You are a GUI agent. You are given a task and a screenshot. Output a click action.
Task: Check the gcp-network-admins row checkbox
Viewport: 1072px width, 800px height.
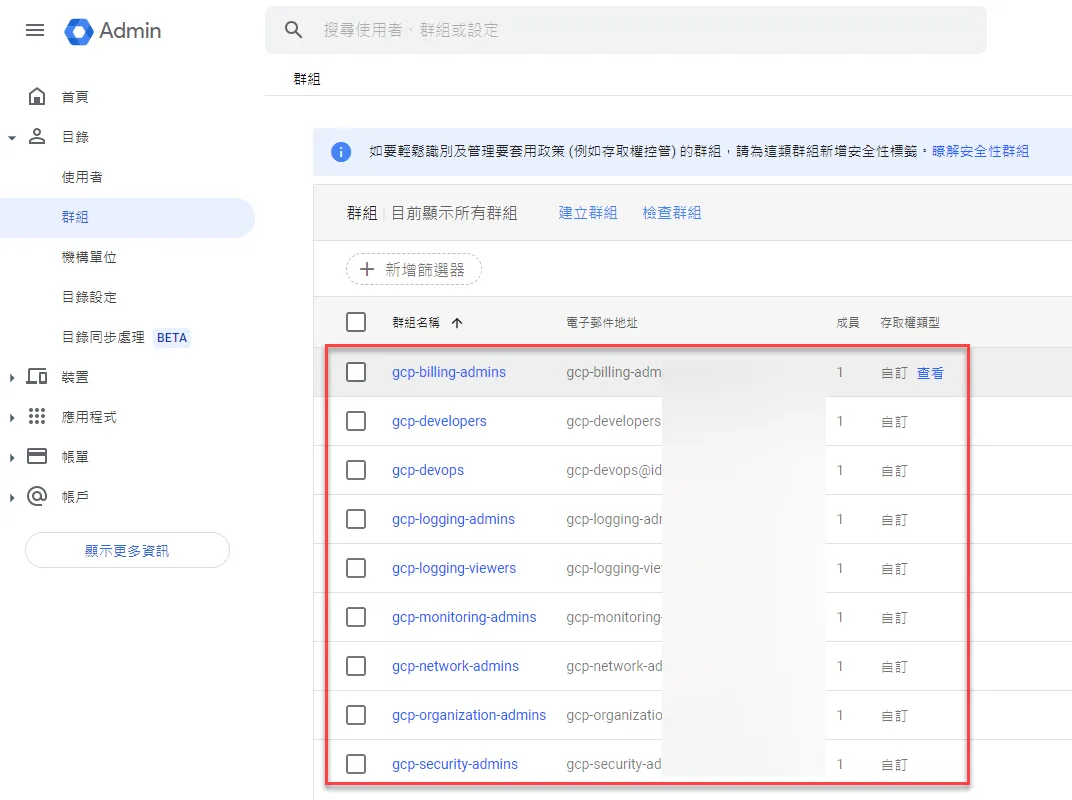tap(356, 666)
